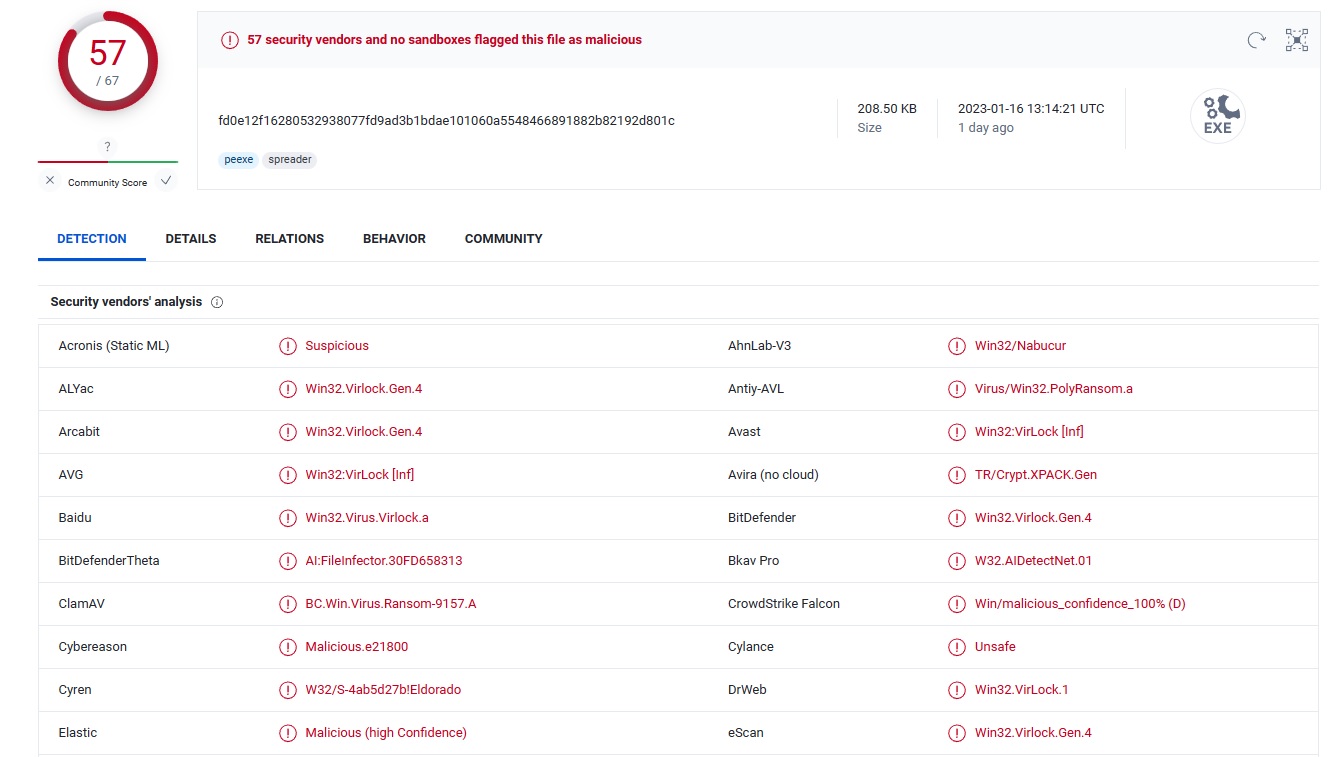Click the warning icon in the ClamAV row

pos(288,604)
